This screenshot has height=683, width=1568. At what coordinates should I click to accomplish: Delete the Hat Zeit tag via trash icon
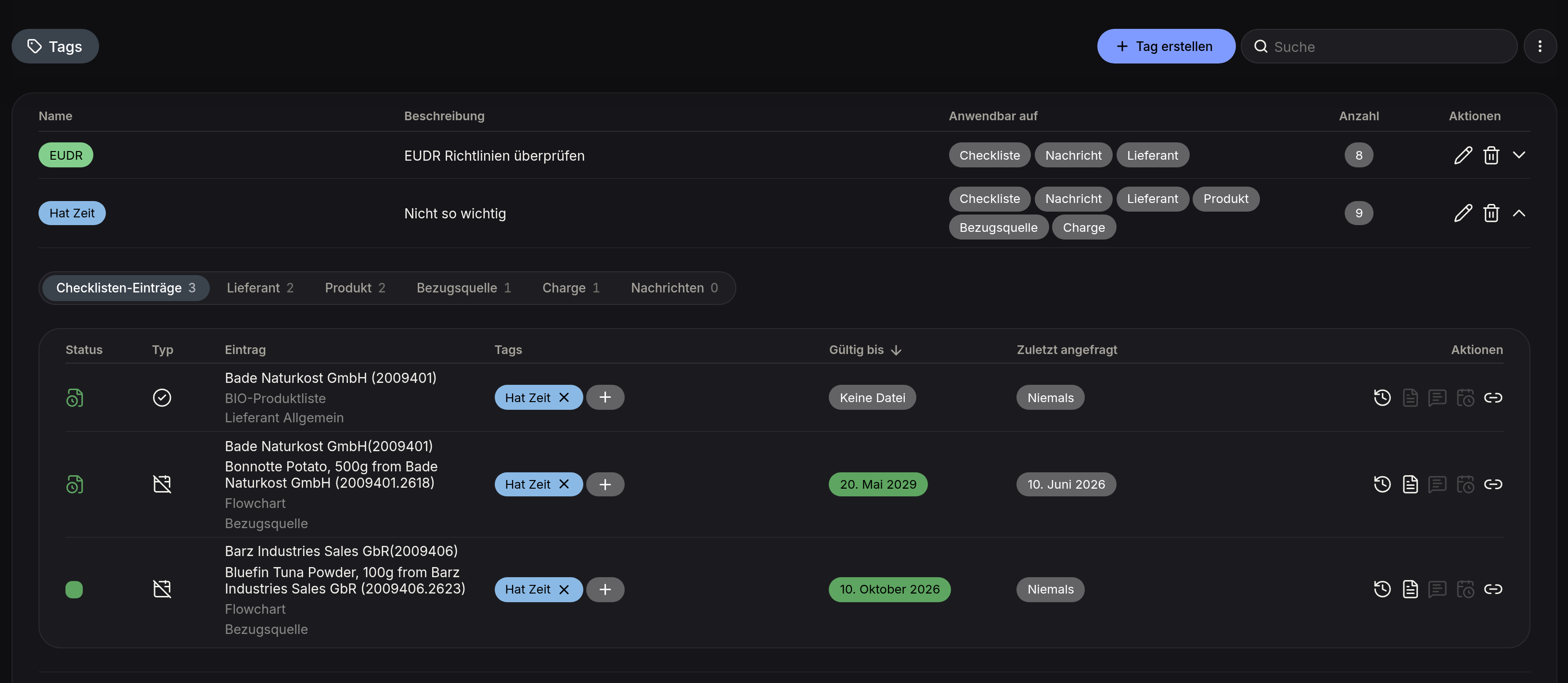point(1491,213)
